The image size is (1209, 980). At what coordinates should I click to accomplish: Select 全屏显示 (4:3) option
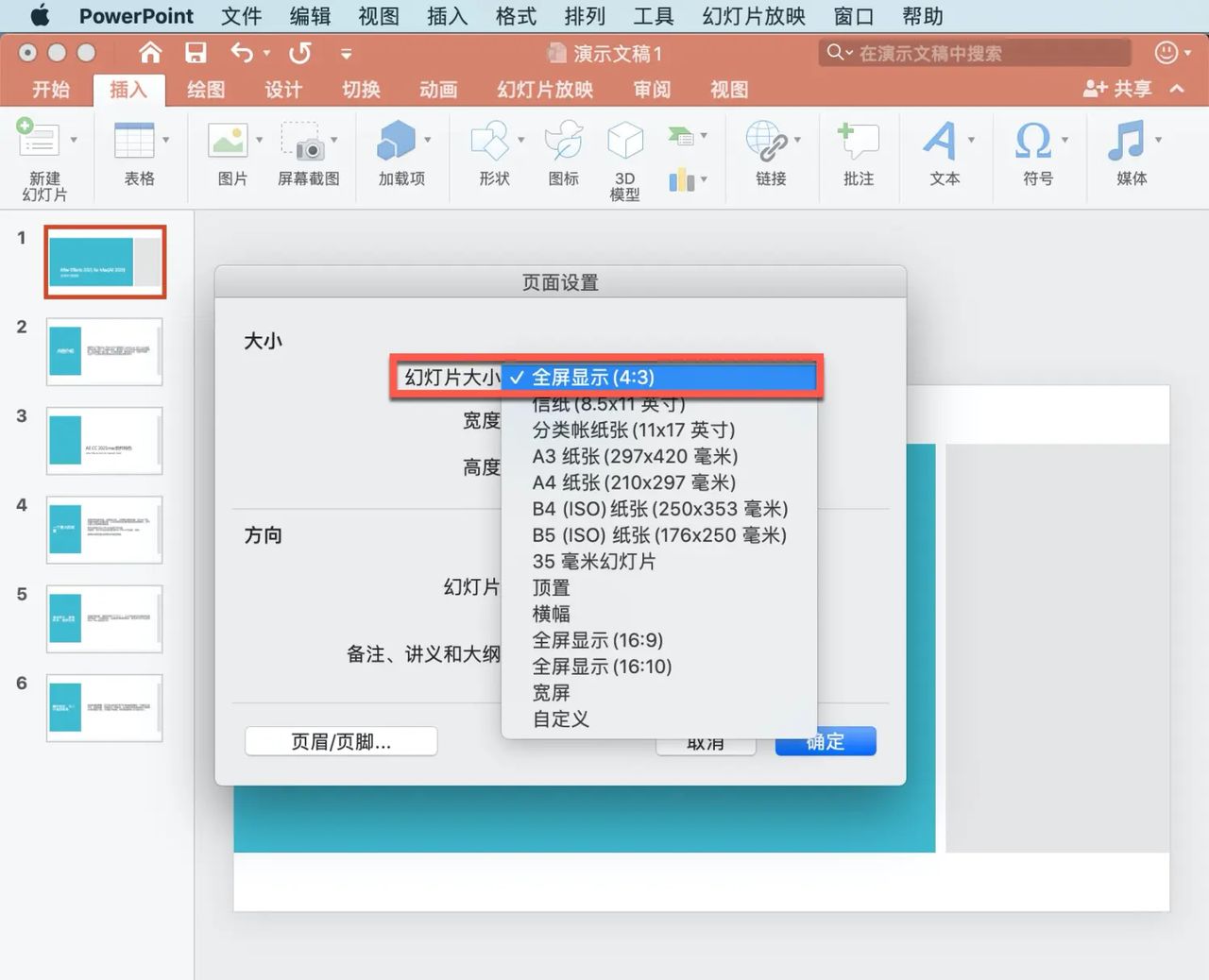pyautogui.click(x=659, y=378)
